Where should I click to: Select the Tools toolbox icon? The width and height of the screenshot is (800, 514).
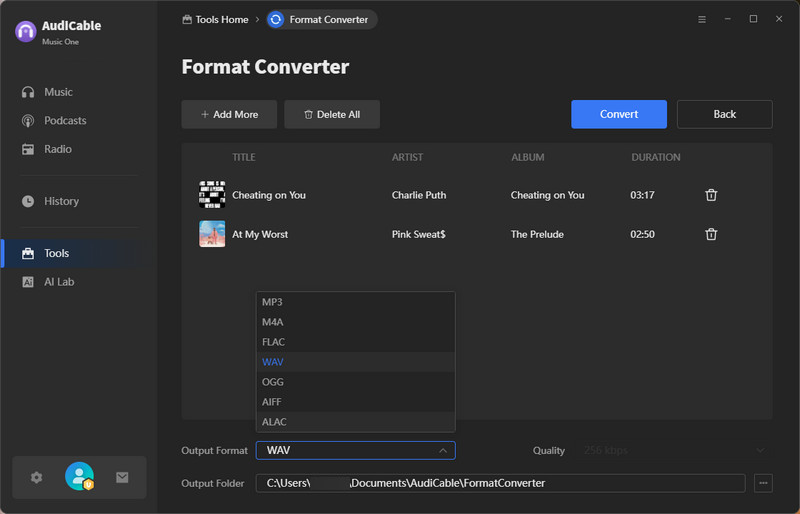28,253
